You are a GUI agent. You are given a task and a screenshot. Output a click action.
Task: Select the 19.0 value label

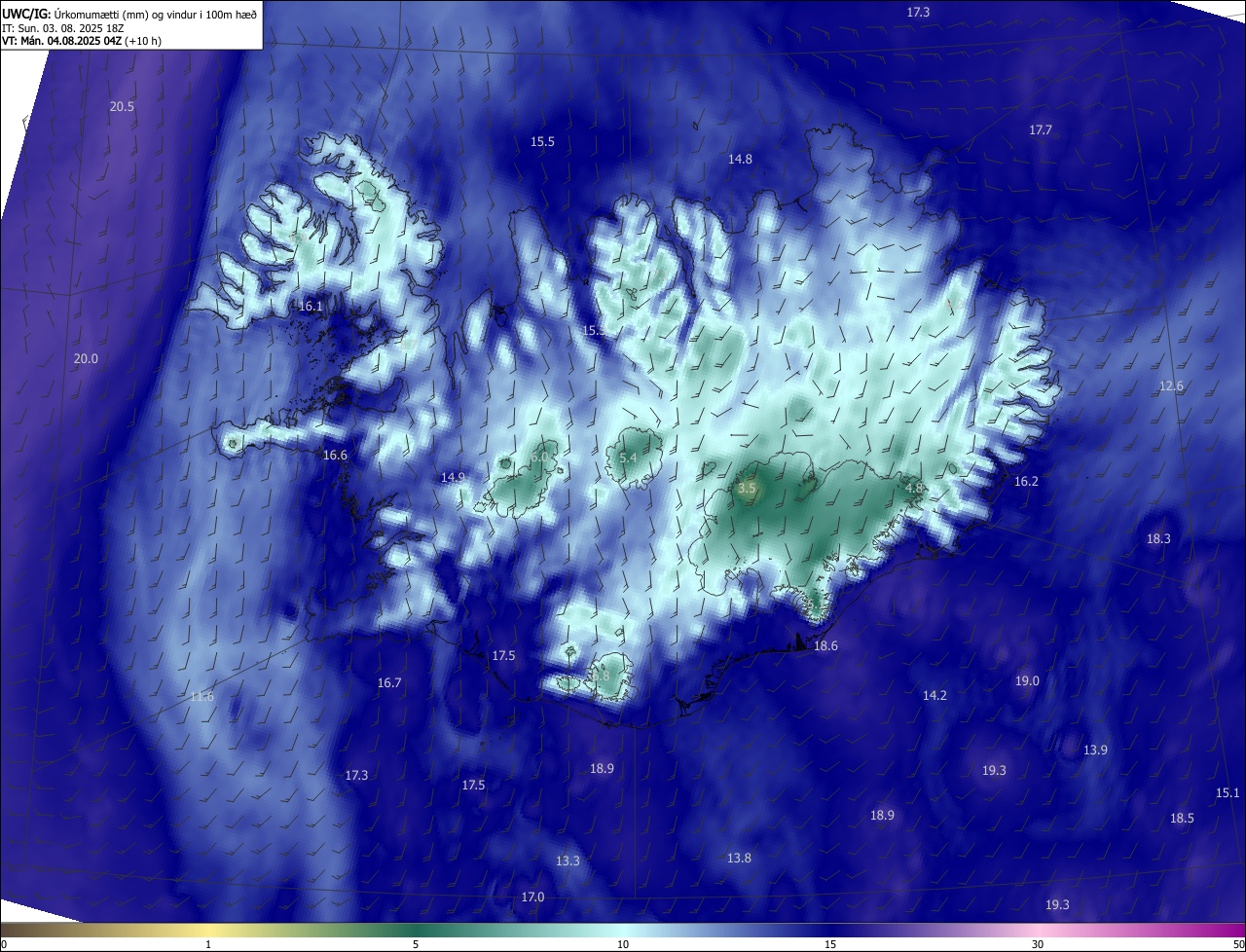(1027, 681)
